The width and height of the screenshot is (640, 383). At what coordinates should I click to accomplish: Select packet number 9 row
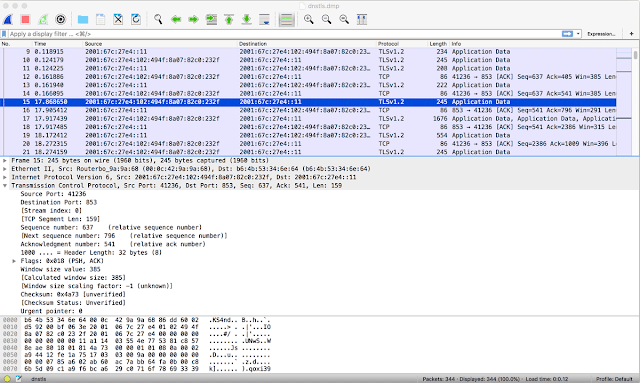click(309, 51)
